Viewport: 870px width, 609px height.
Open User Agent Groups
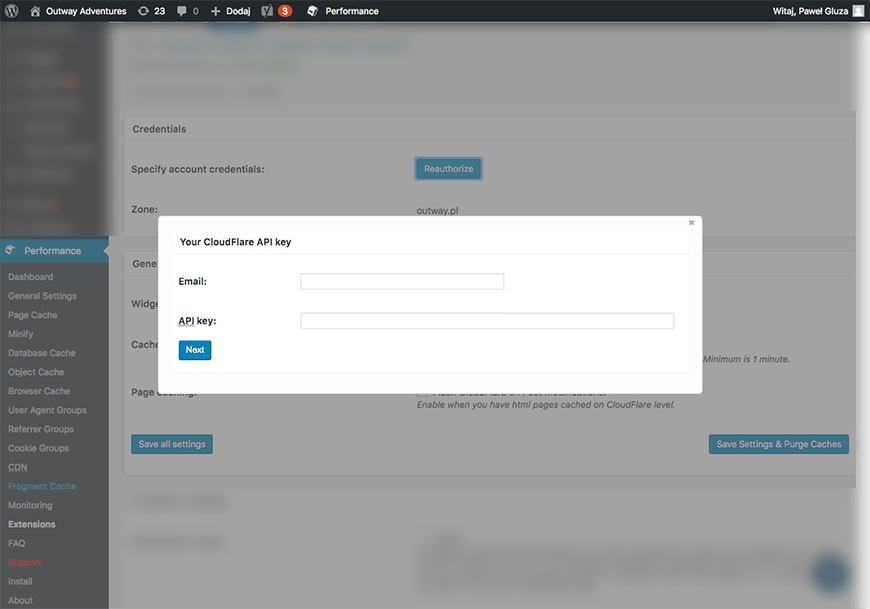[47, 410]
